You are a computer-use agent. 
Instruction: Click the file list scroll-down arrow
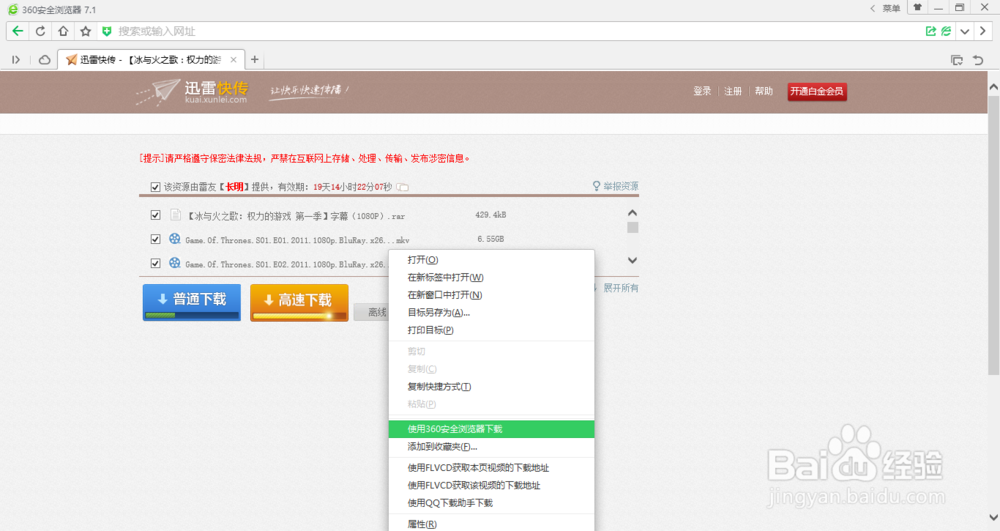point(632,260)
